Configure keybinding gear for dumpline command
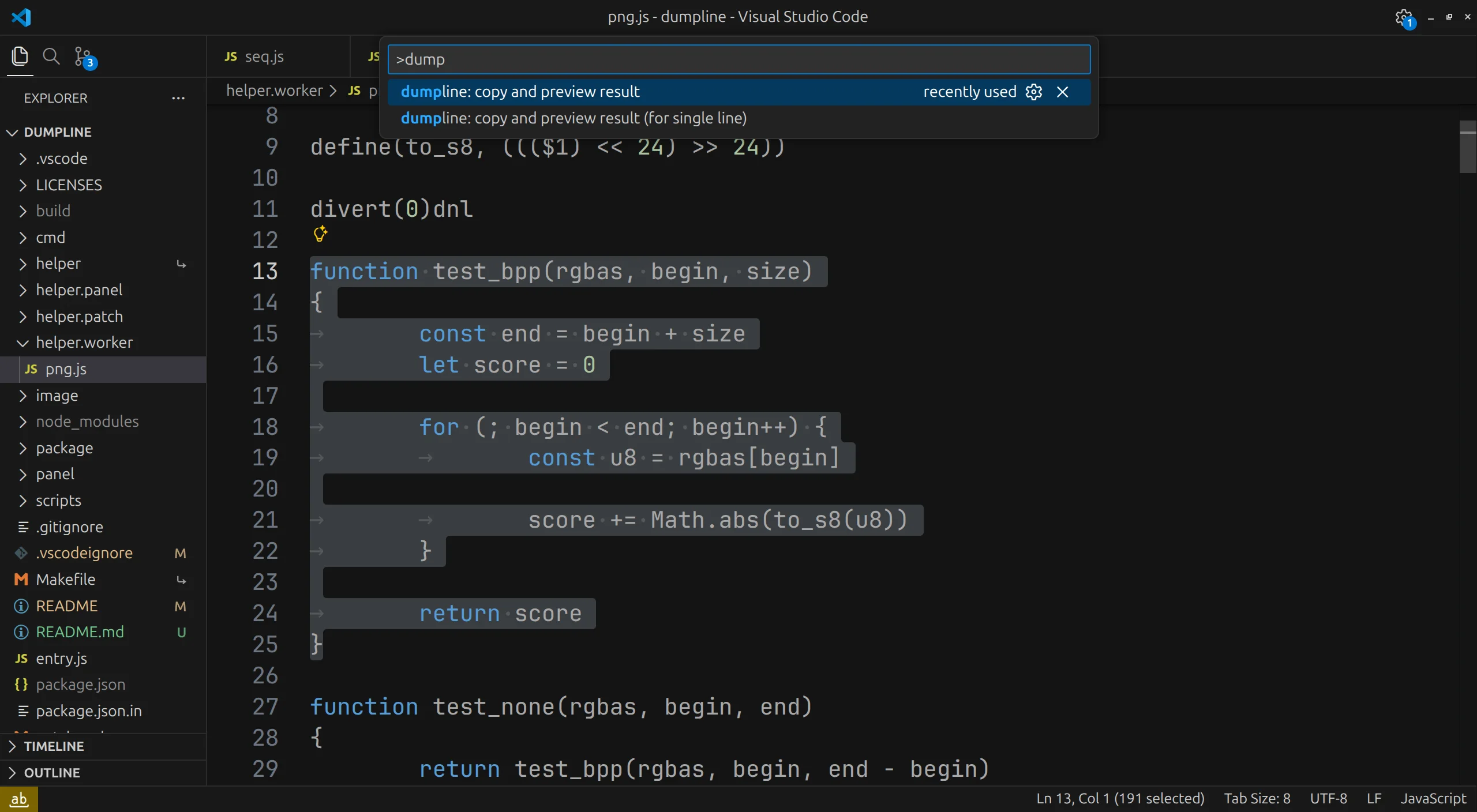Image resolution: width=1477 pixels, height=812 pixels. click(1034, 92)
